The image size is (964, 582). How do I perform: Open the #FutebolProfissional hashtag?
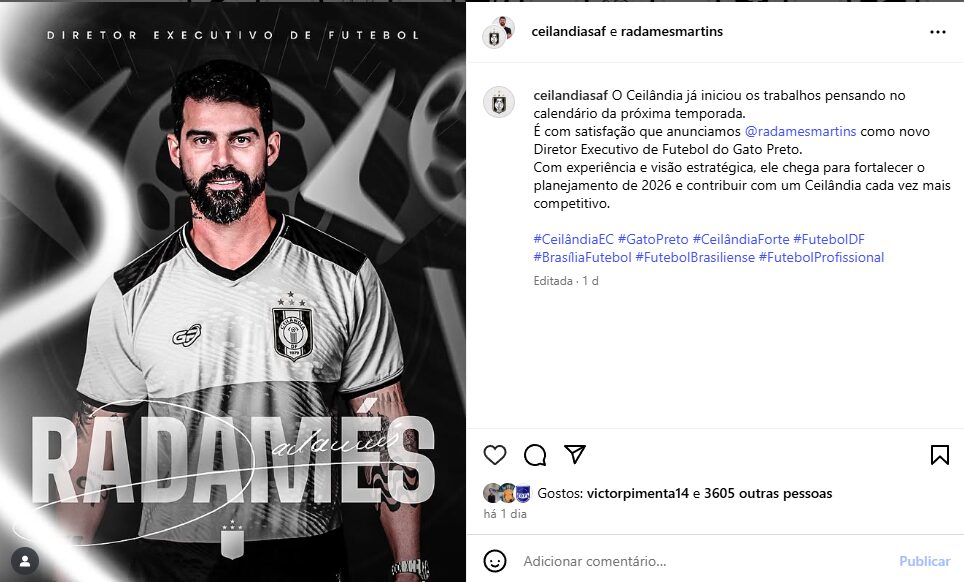(821, 258)
